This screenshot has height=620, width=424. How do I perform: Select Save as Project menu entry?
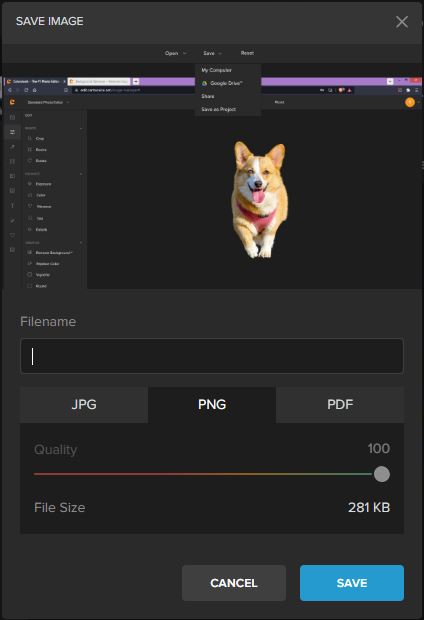click(x=218, y=109)
